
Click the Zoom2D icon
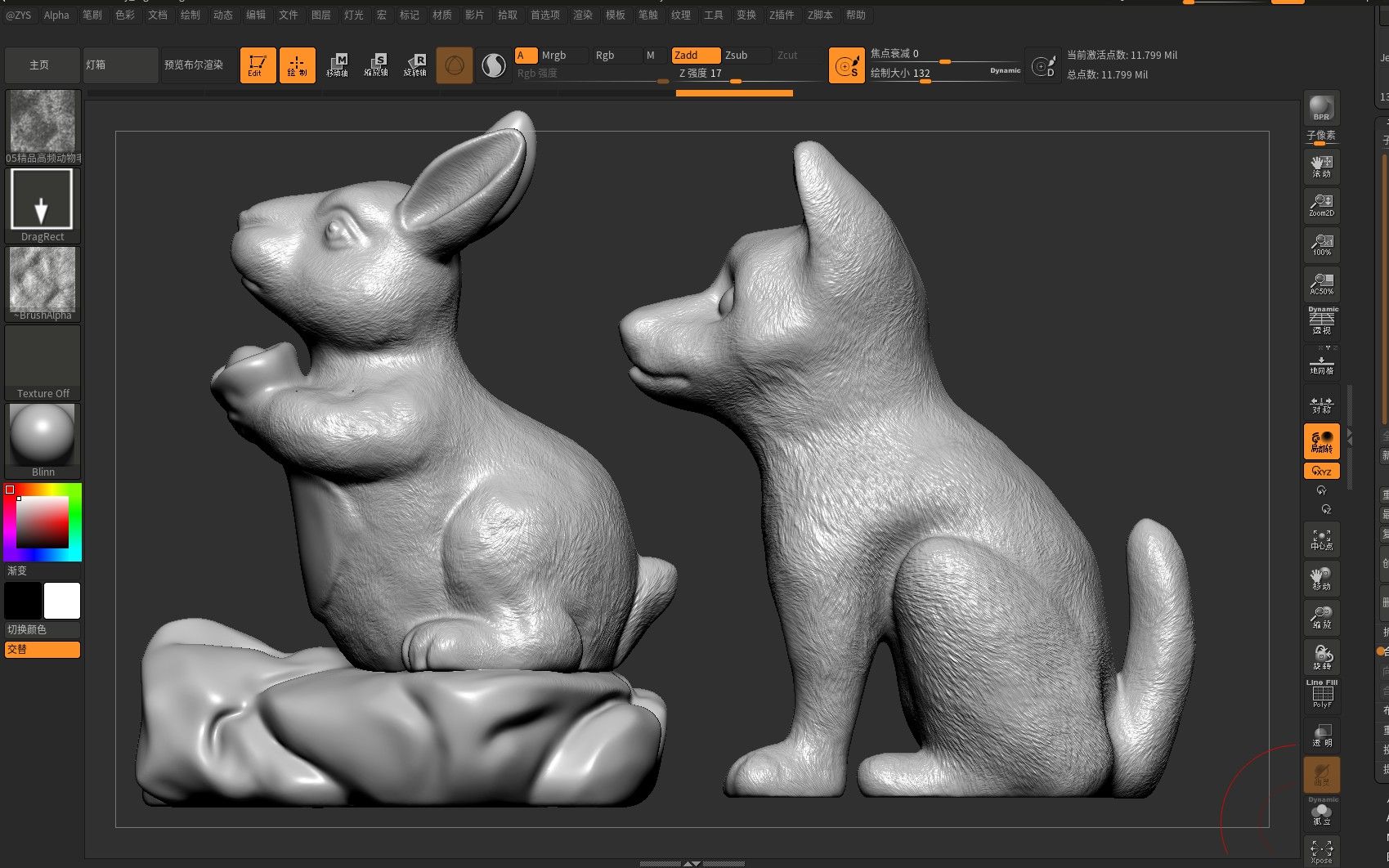click(x=1322, y=204)
